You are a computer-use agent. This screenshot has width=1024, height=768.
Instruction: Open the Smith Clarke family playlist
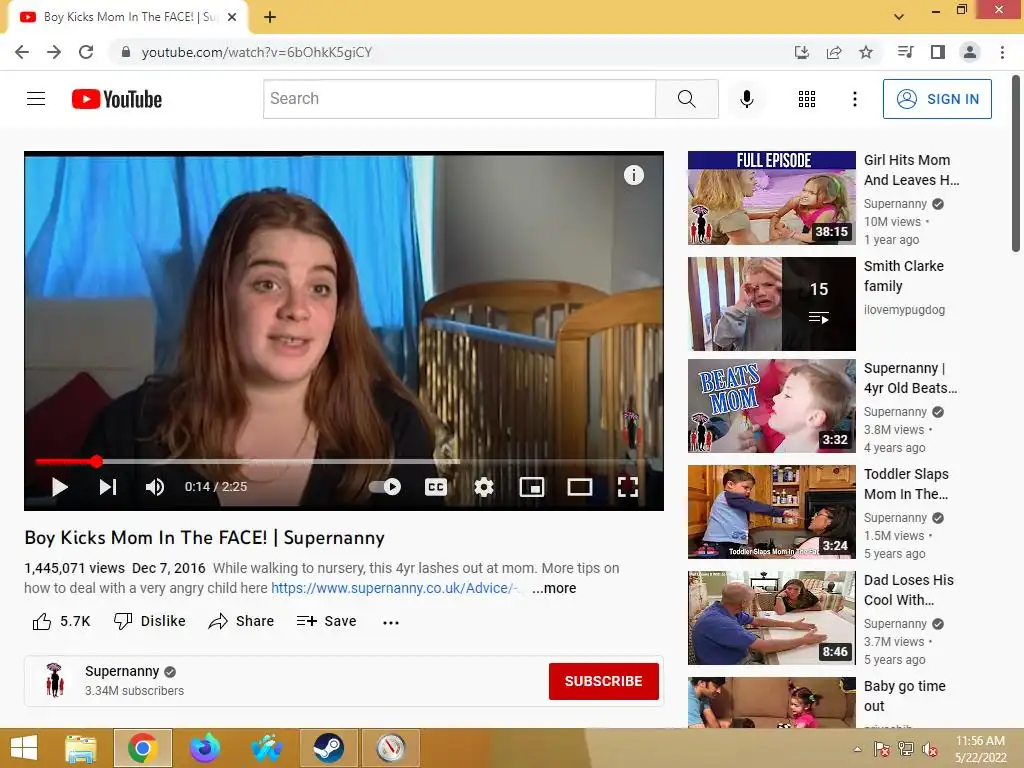click(771, 304)
